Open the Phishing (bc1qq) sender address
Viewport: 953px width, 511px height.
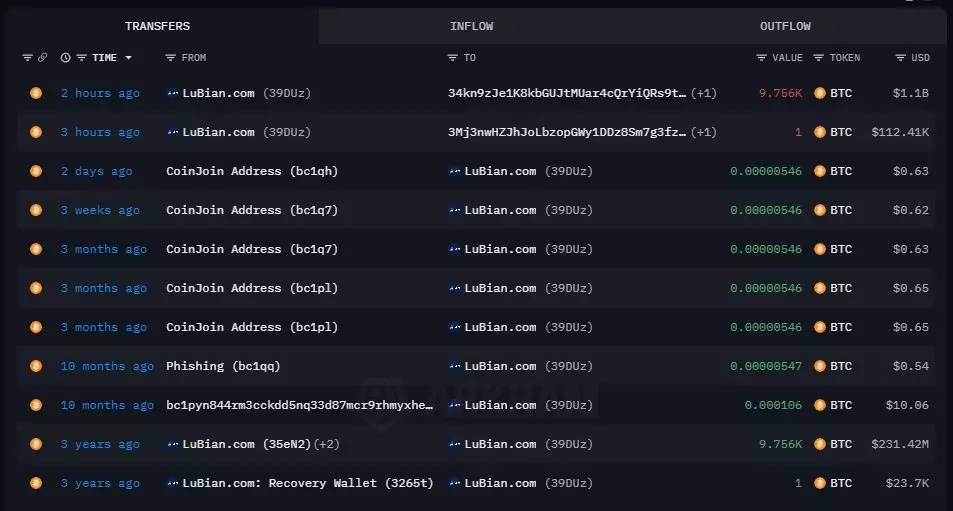223,366
